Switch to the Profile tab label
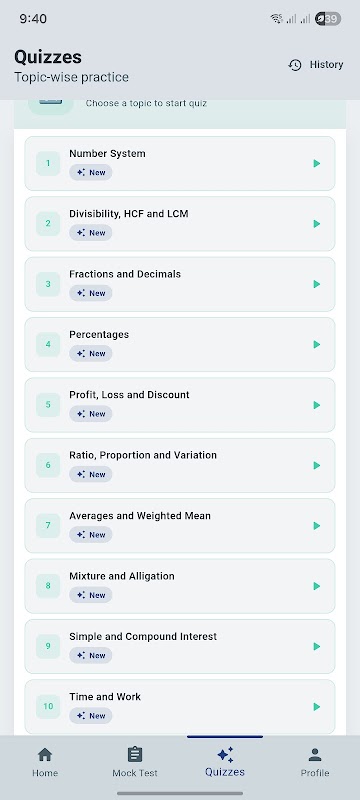360x800 pixels. click(315, 772)
